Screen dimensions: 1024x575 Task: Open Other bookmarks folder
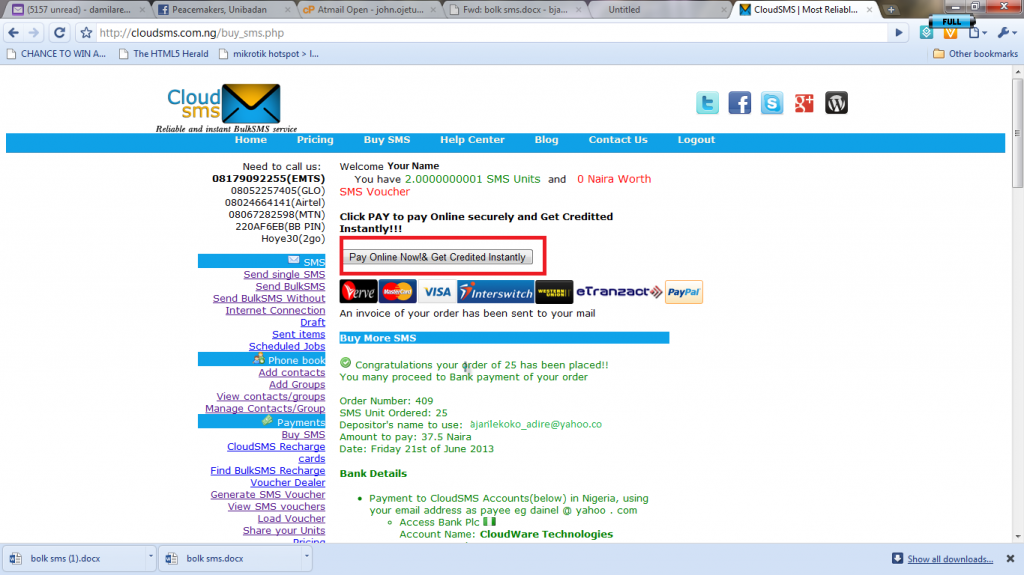point(975,54)
